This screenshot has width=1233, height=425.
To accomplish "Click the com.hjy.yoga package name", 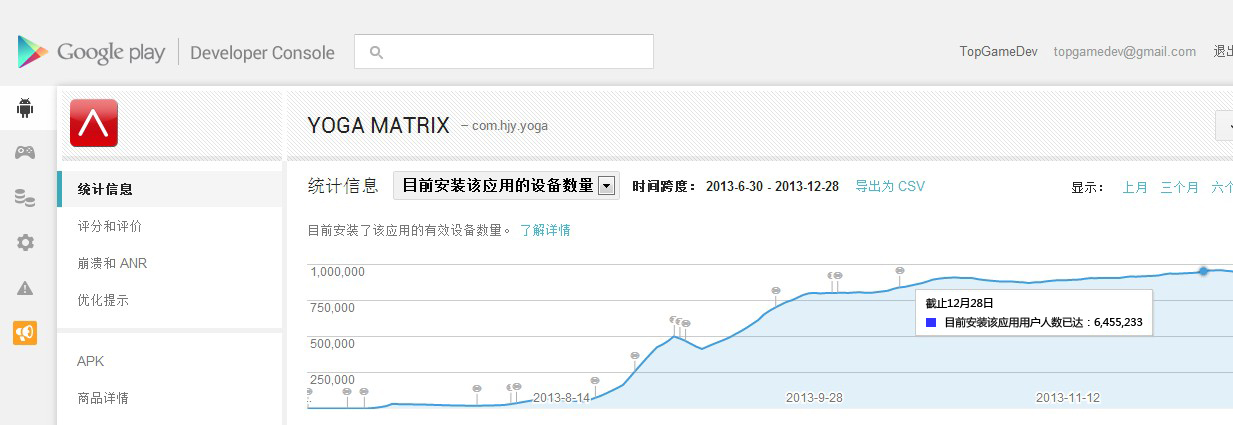I will click(x=511, y=126).
